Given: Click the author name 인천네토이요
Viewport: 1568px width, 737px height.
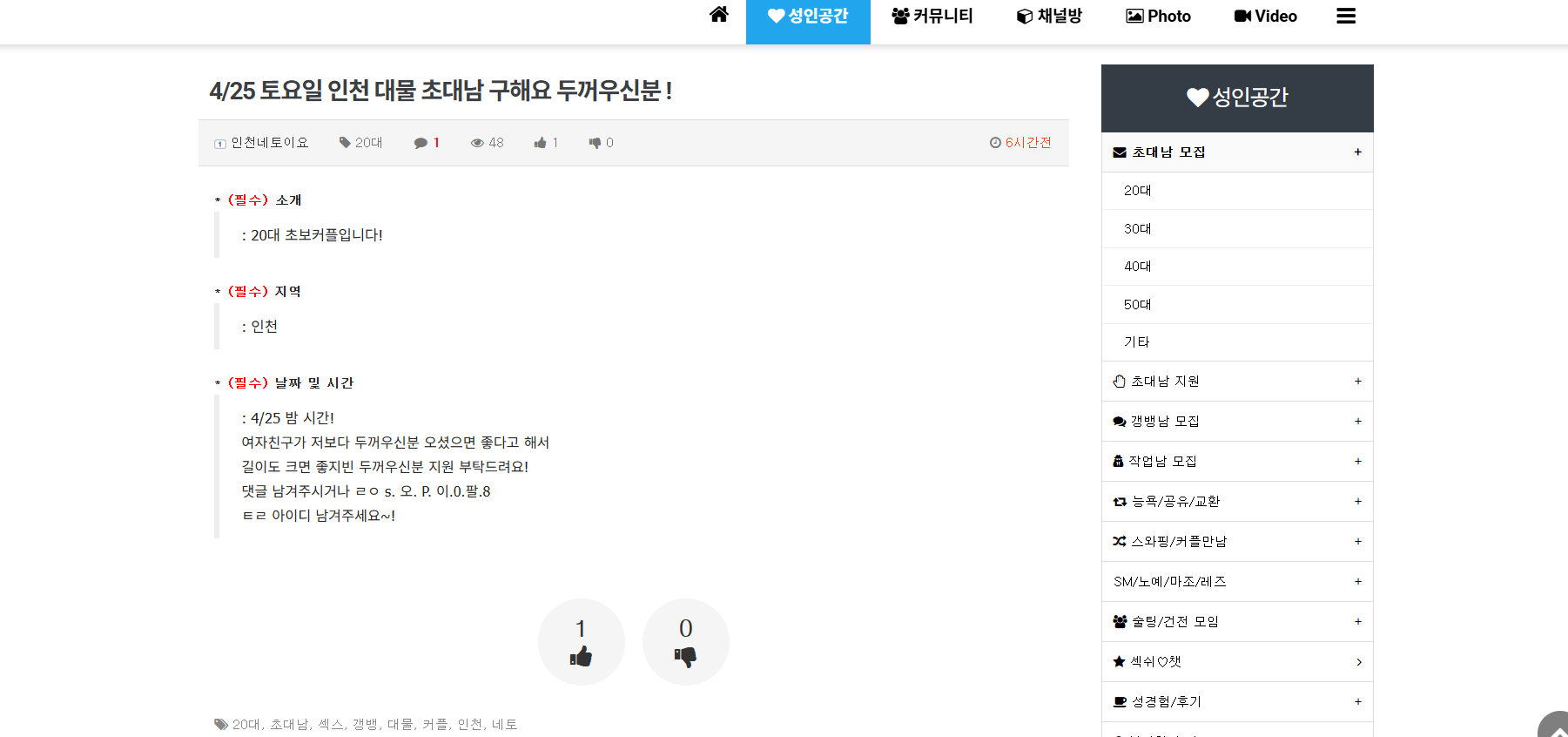Looking at the screenshot, I should (269, 143).
